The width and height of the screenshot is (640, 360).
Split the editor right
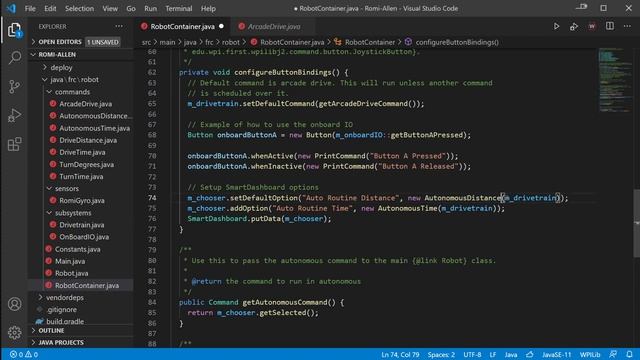(610, 26)
